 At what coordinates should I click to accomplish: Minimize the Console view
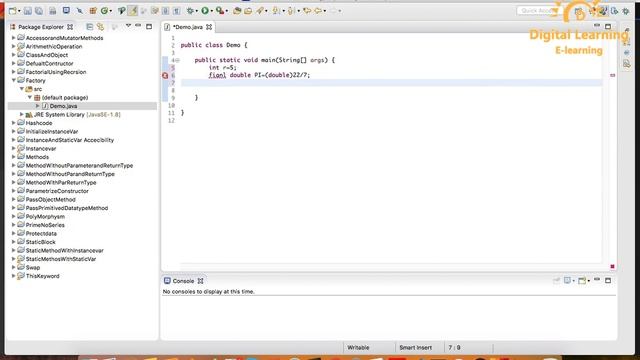[x=597, y=280]
